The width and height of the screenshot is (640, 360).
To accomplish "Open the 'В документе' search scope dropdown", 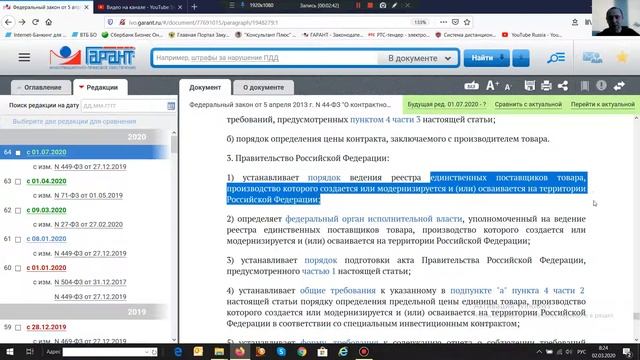I will (418, 58).
